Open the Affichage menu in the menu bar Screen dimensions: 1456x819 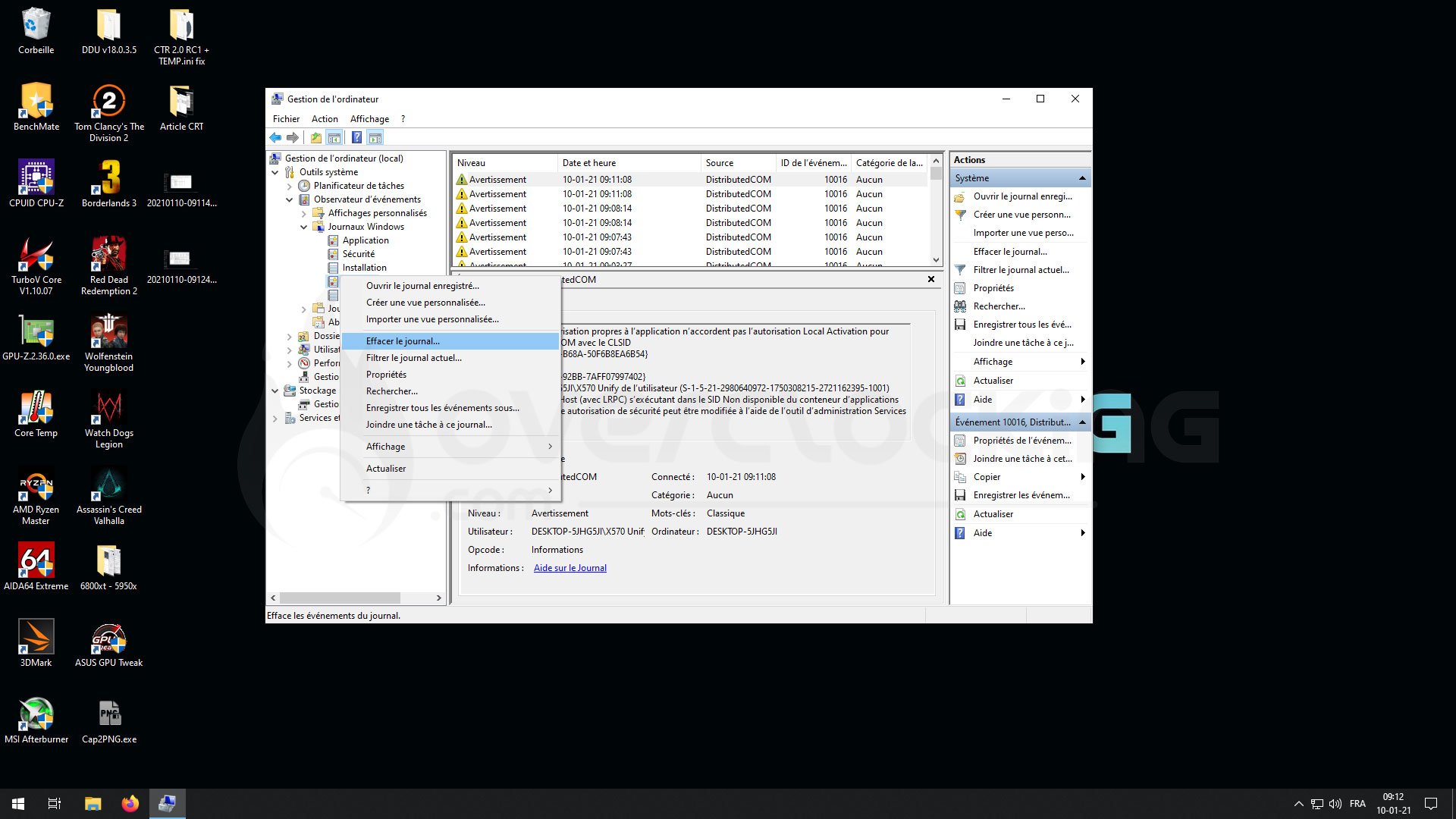pyautogui.click(x=369, y=119)
